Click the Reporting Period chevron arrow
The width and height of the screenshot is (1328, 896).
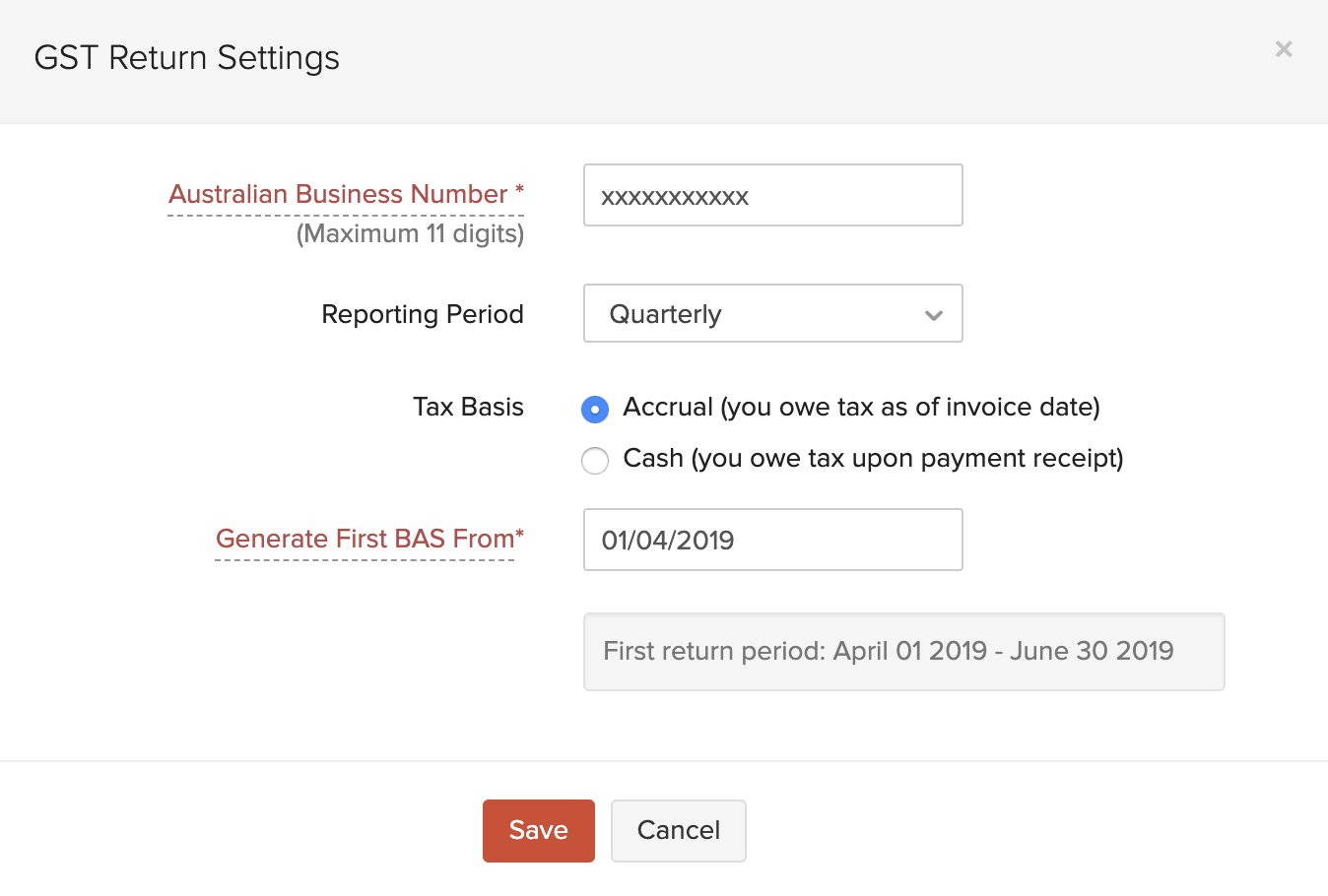click(933, 315)
